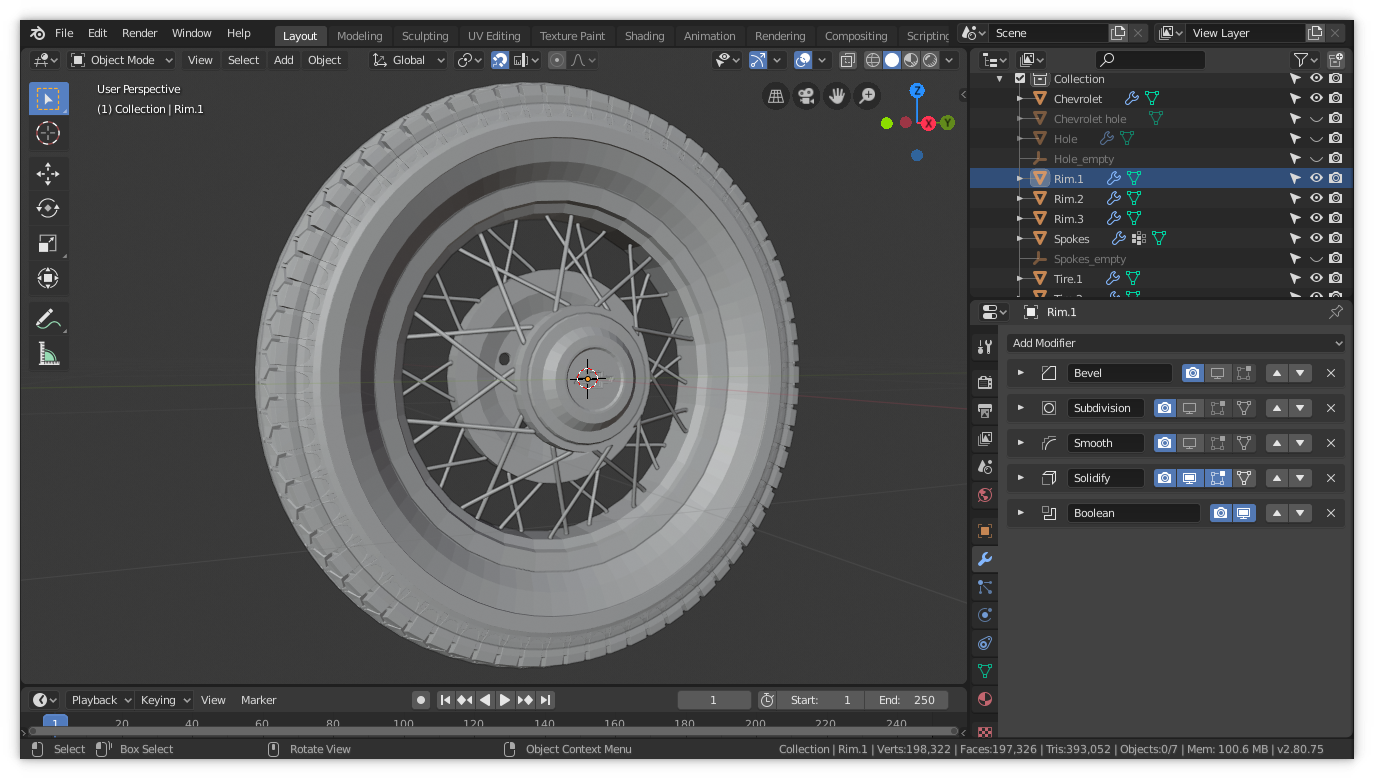Open Marker menu in timeline
Viewport: 1374px width, 779px height.
coord(259,700)
